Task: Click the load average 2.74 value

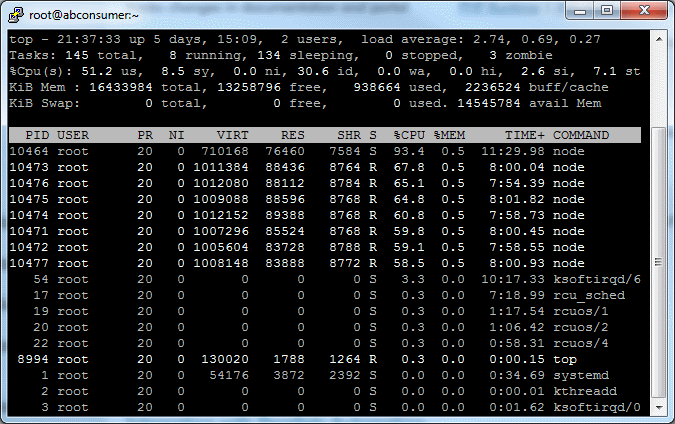Action: [489, 40]
